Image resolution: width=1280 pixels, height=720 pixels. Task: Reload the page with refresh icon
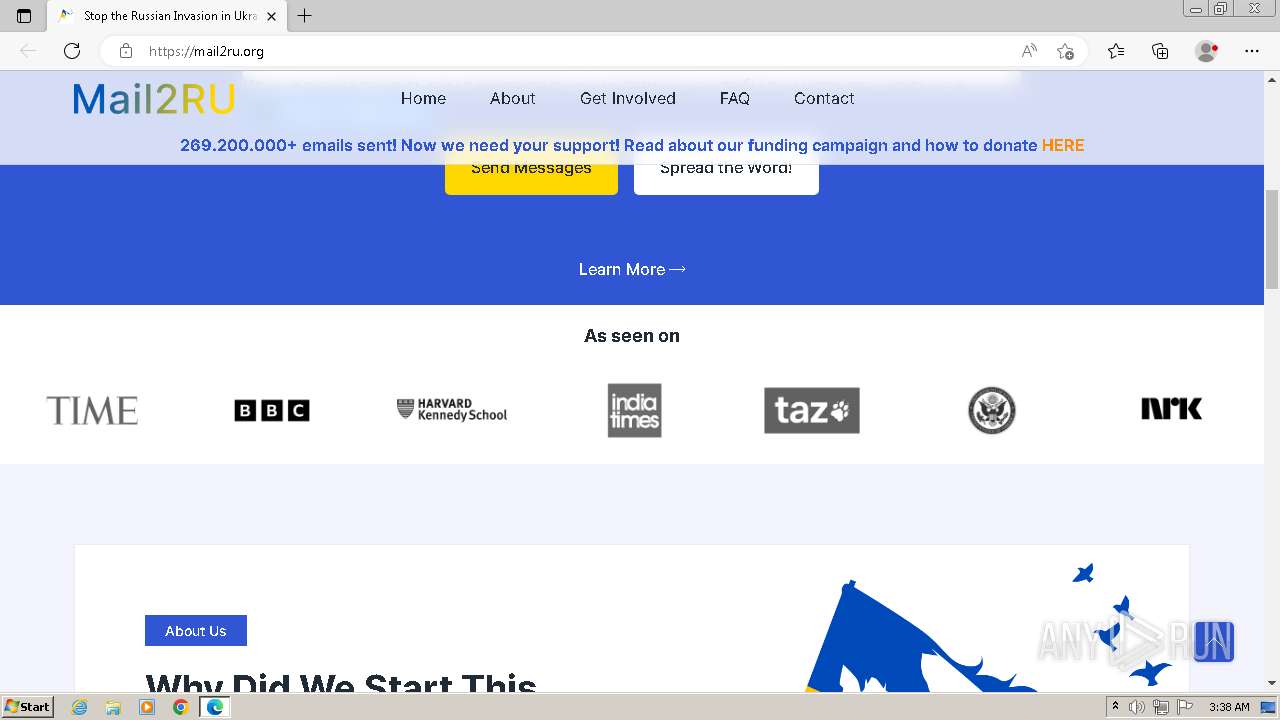pos(72,51)
